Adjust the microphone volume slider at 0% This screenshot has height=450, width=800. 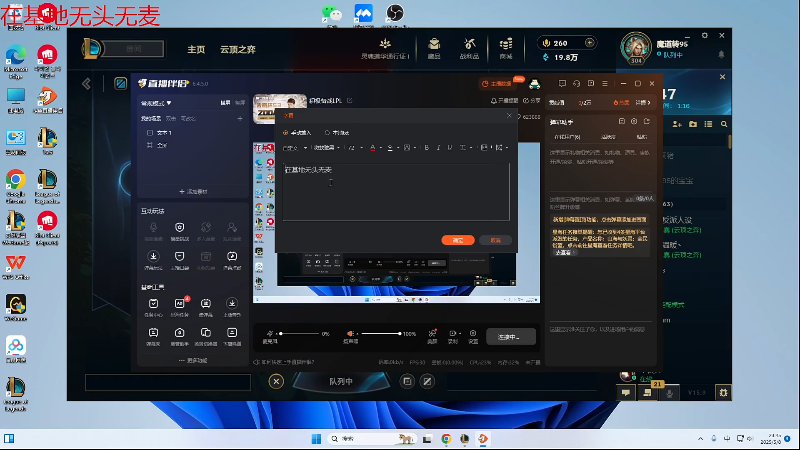(300, 334)
